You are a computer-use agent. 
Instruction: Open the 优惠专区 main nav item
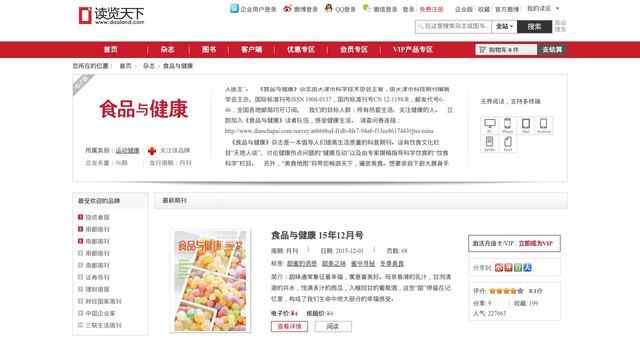(301, 50)
